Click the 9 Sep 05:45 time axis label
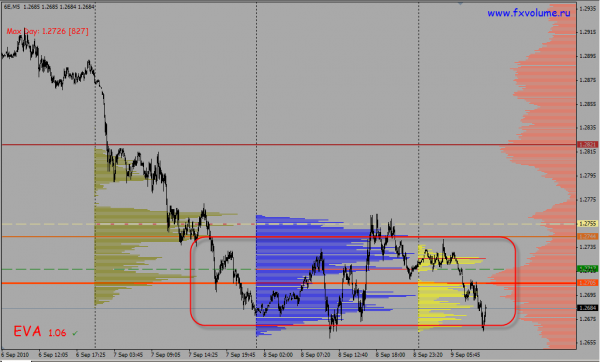Screen dimensions: 600x362 point(465,355)
